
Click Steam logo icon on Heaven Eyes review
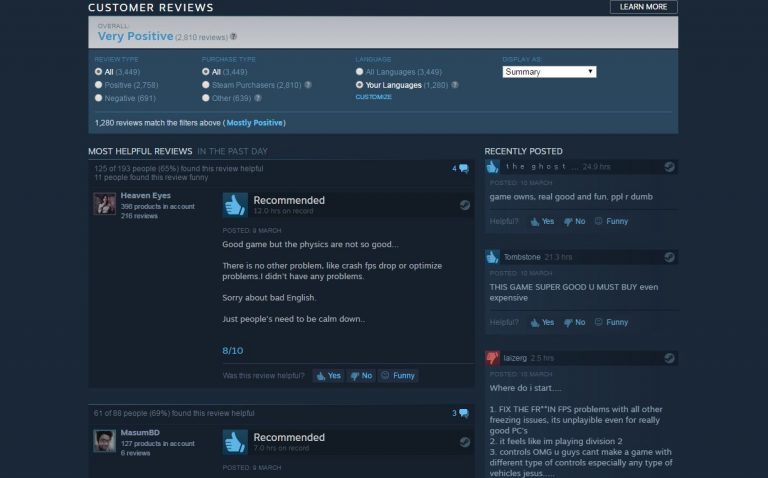click(465, 205)
